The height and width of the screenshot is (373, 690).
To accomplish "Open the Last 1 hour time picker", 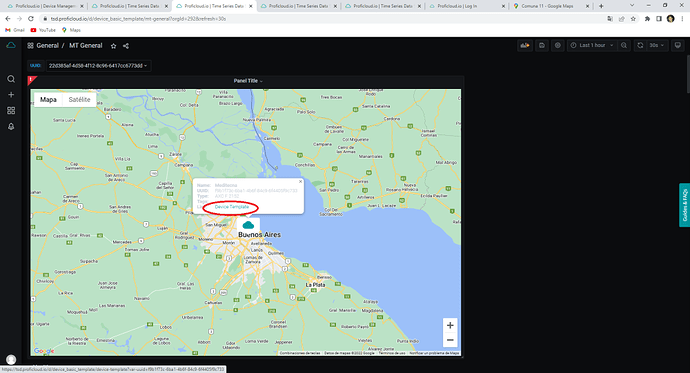I will tap(592, 45).
